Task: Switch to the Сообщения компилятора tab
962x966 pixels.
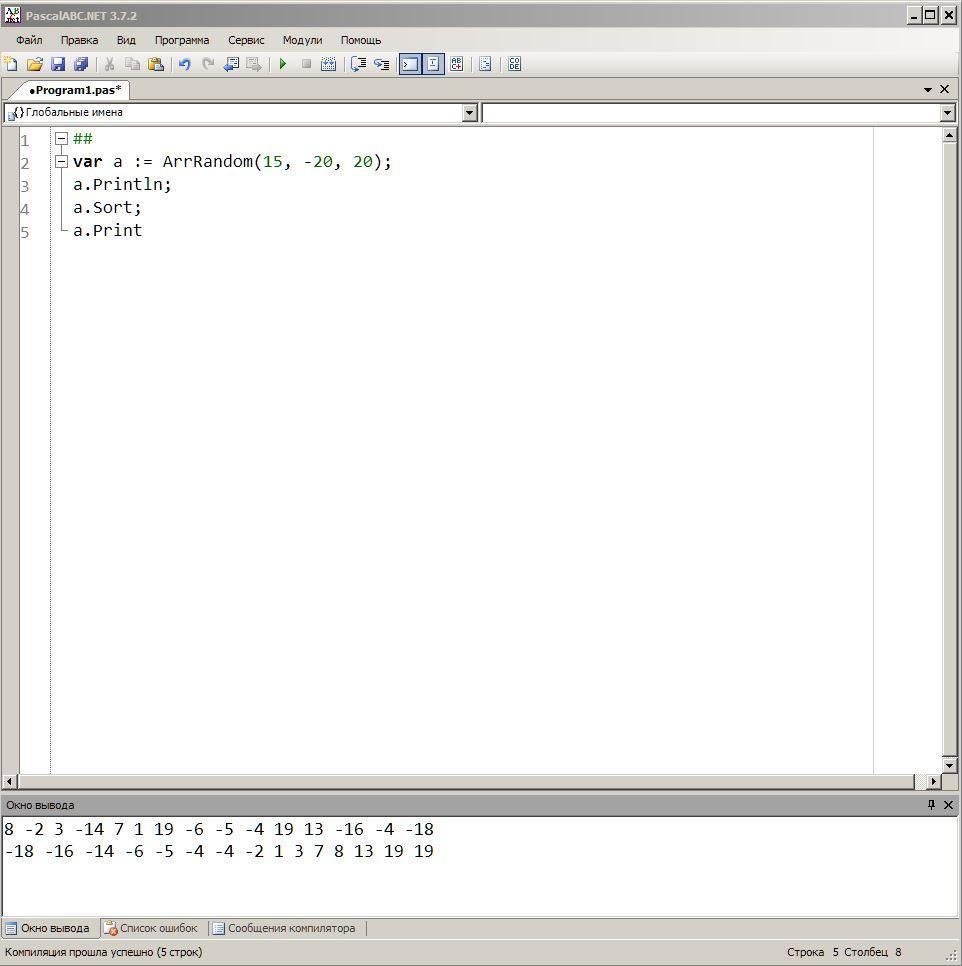Action: tap(285, 928)
